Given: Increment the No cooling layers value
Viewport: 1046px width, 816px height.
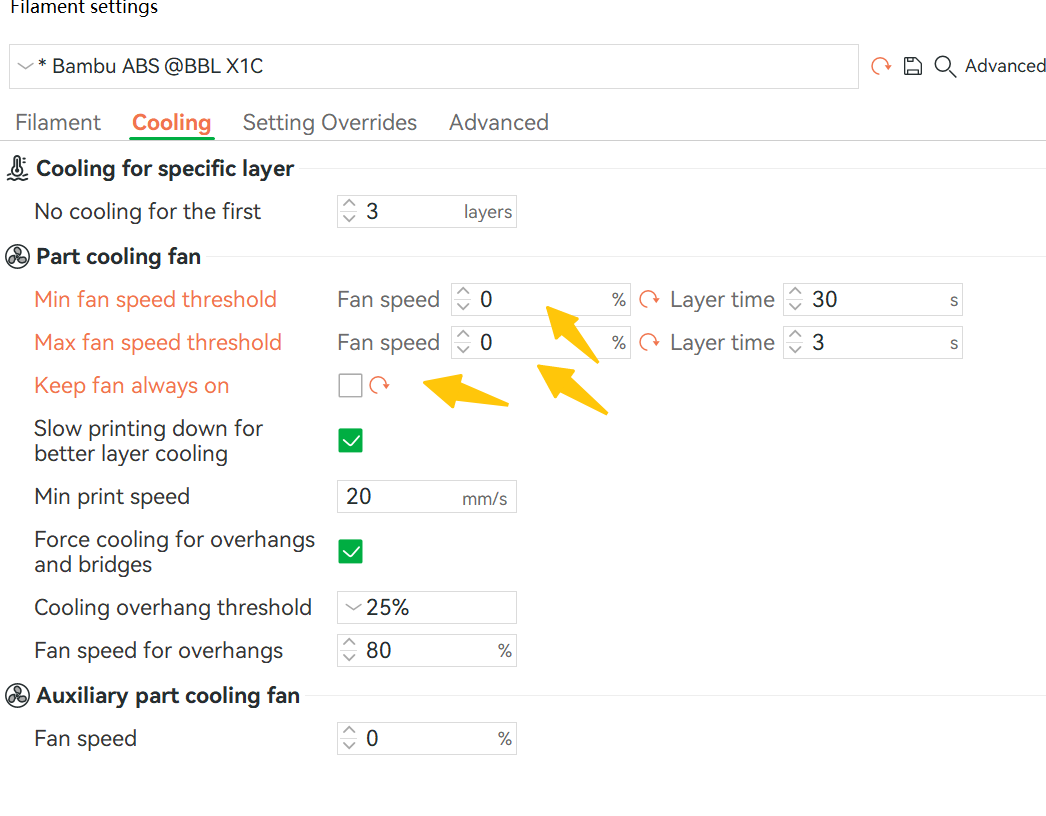Looking at the screenshot, I should (349, 205).
